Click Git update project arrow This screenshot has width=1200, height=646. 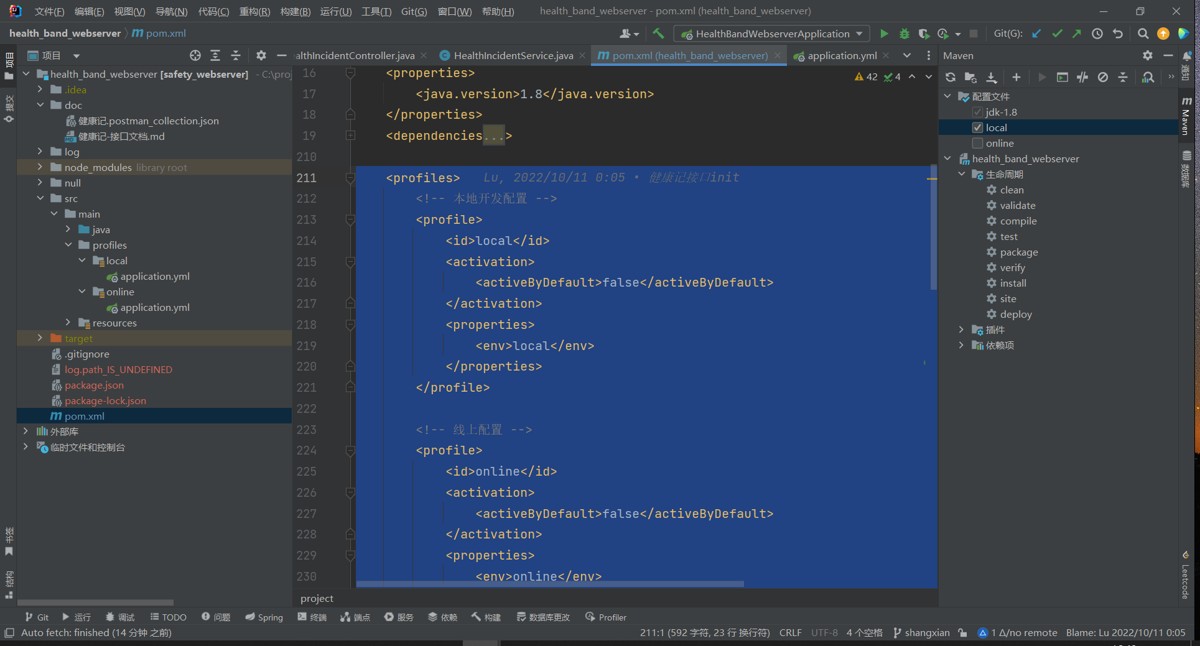point(1036,33)
